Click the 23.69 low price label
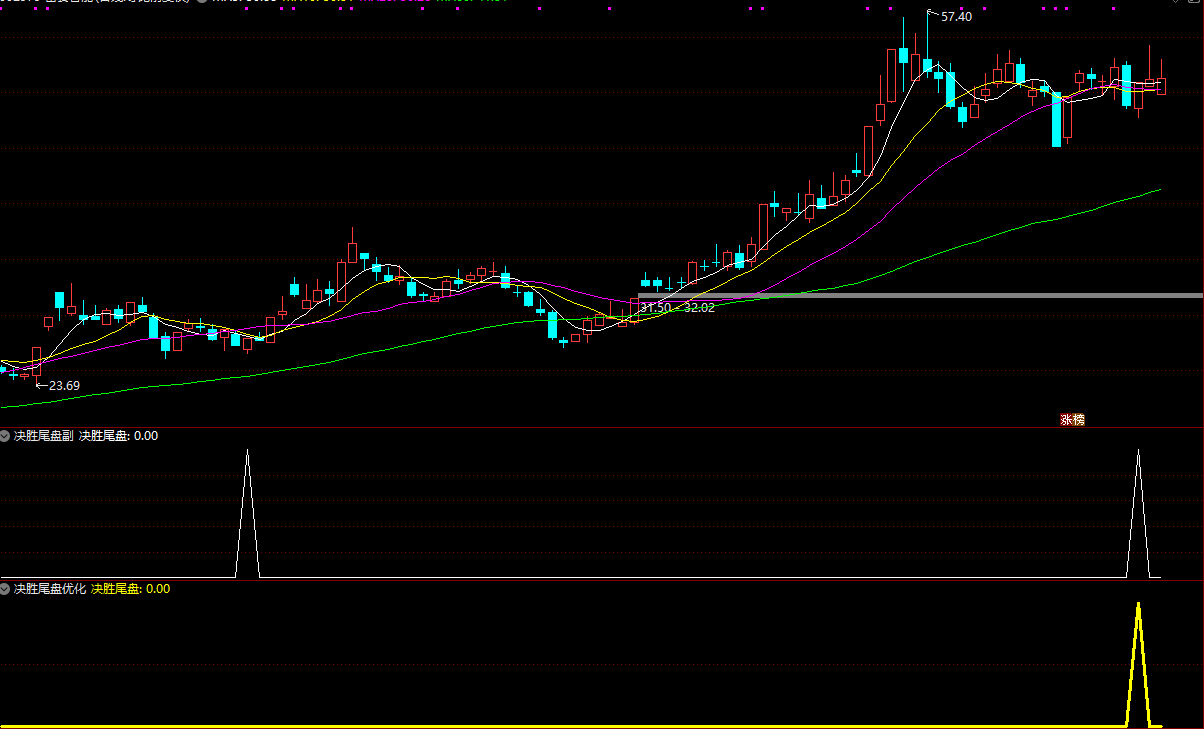Image resolution: width=1204 pixels, height=729 pixels. point(64,385)
